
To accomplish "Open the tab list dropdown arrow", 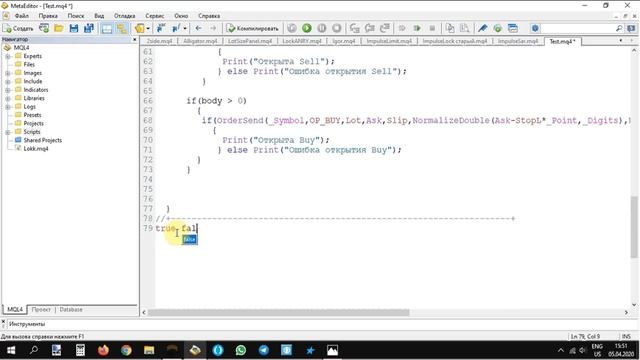I will click(621, 41).
